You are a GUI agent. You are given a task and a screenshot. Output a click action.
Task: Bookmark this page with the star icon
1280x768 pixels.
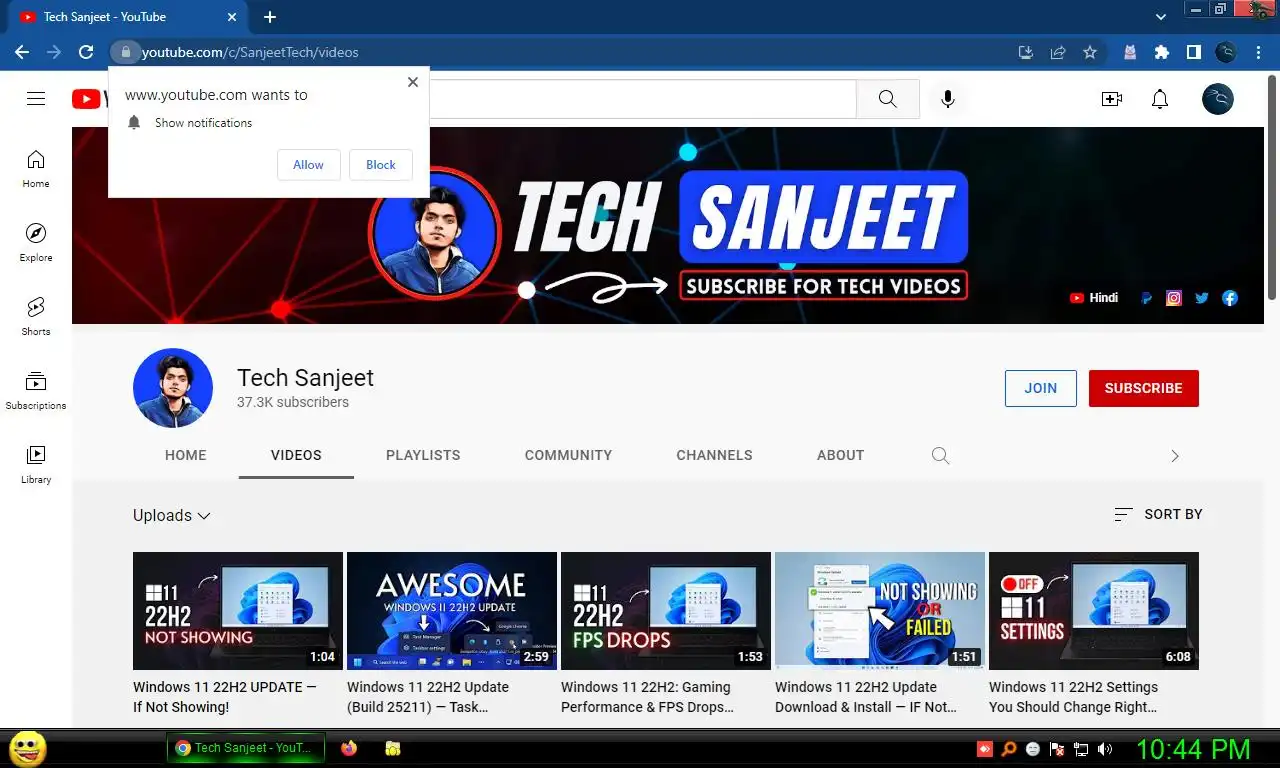pyautogui.click(x=1090, y=52)
